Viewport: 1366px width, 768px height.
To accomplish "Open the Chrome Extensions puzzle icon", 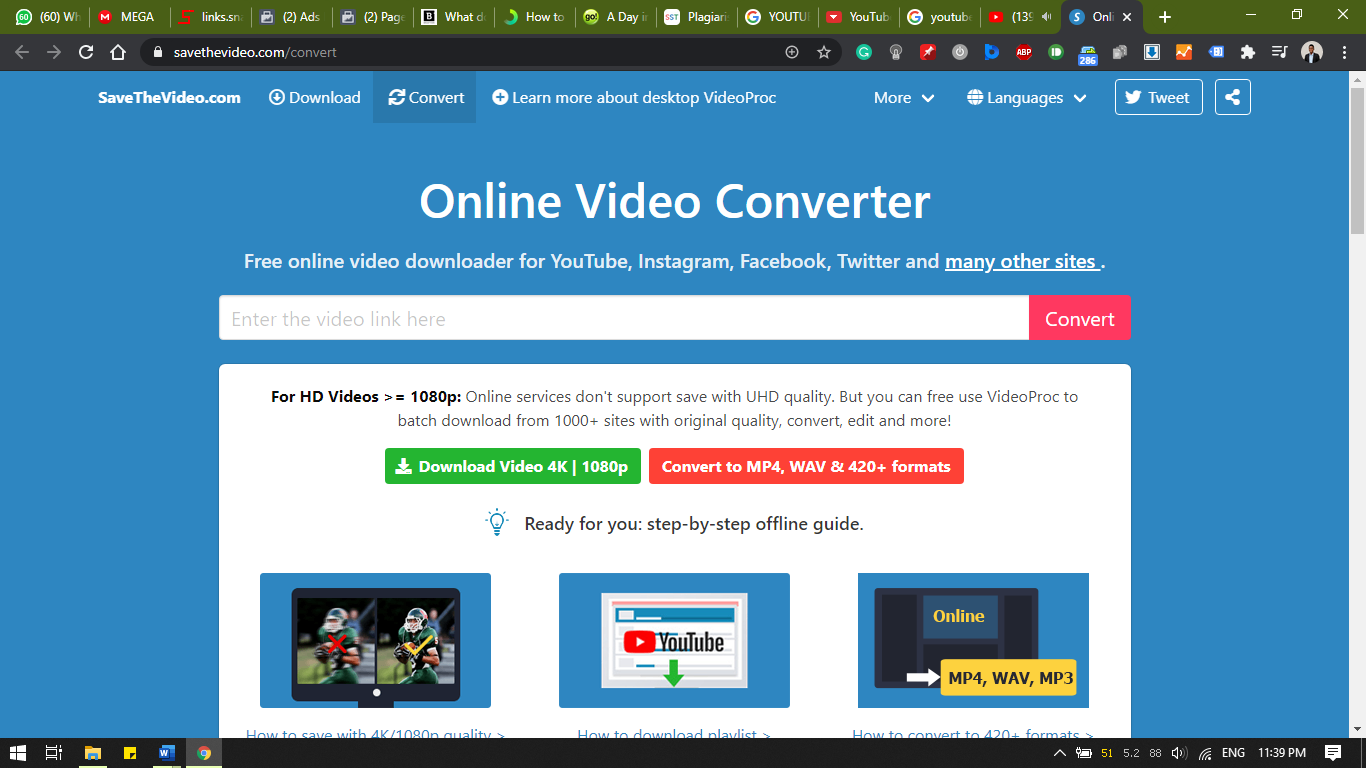I will coord(1248,52).
